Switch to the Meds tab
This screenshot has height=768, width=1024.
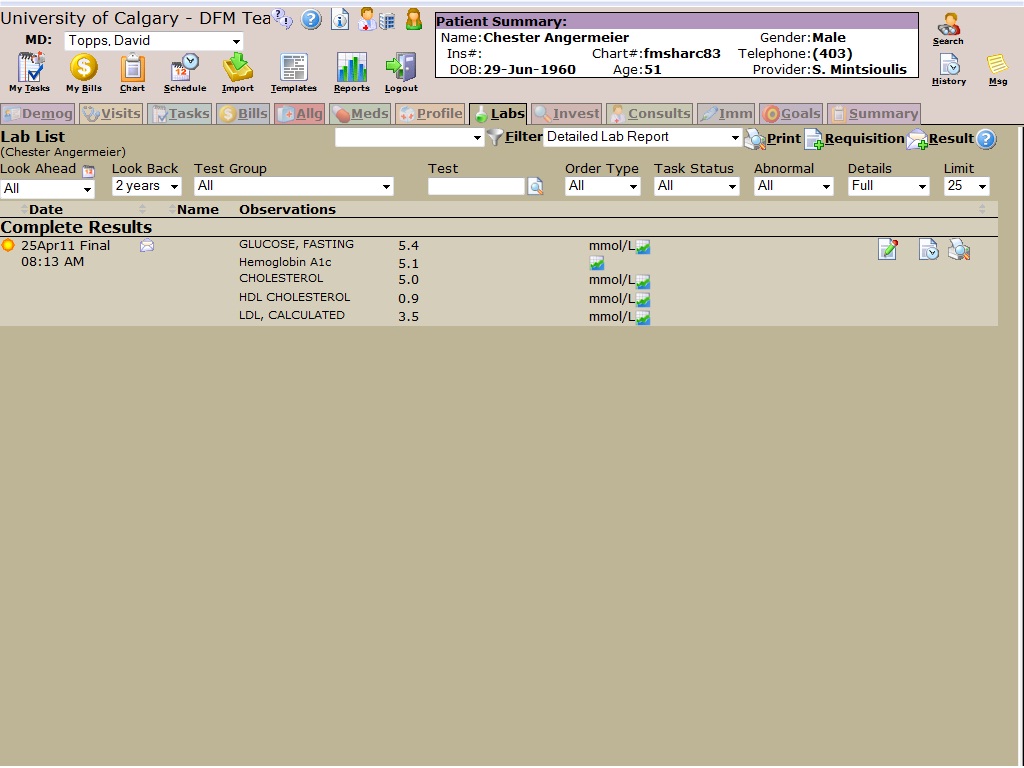[359, 114]
